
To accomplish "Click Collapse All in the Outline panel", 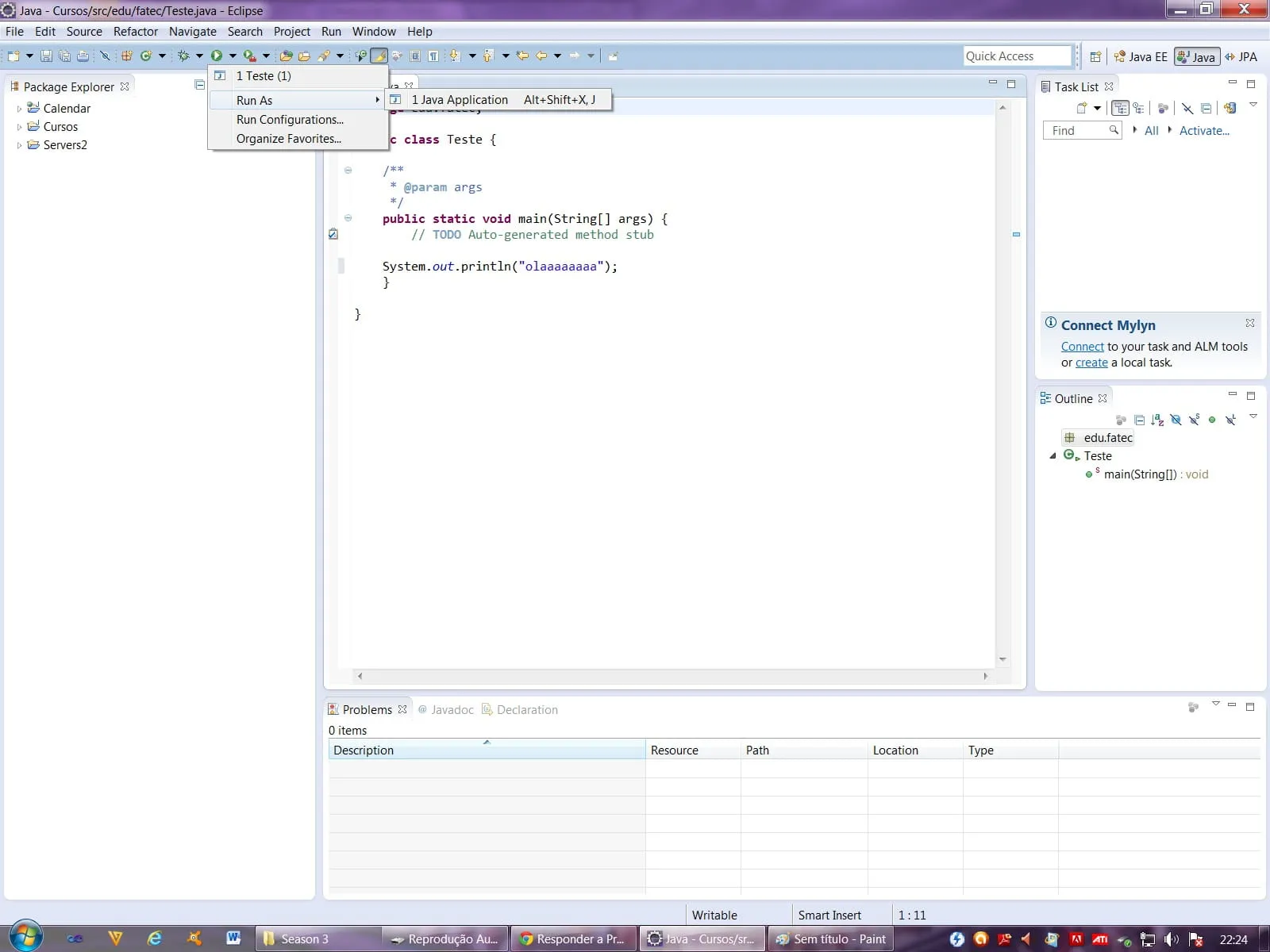I will [x=1139, y=420].
